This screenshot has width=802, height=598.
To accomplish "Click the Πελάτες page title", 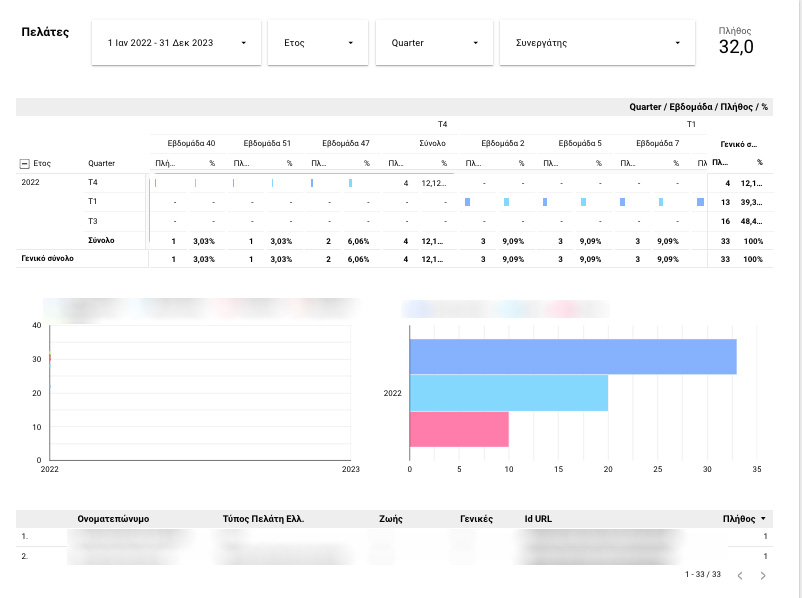I will coord(45,32).
